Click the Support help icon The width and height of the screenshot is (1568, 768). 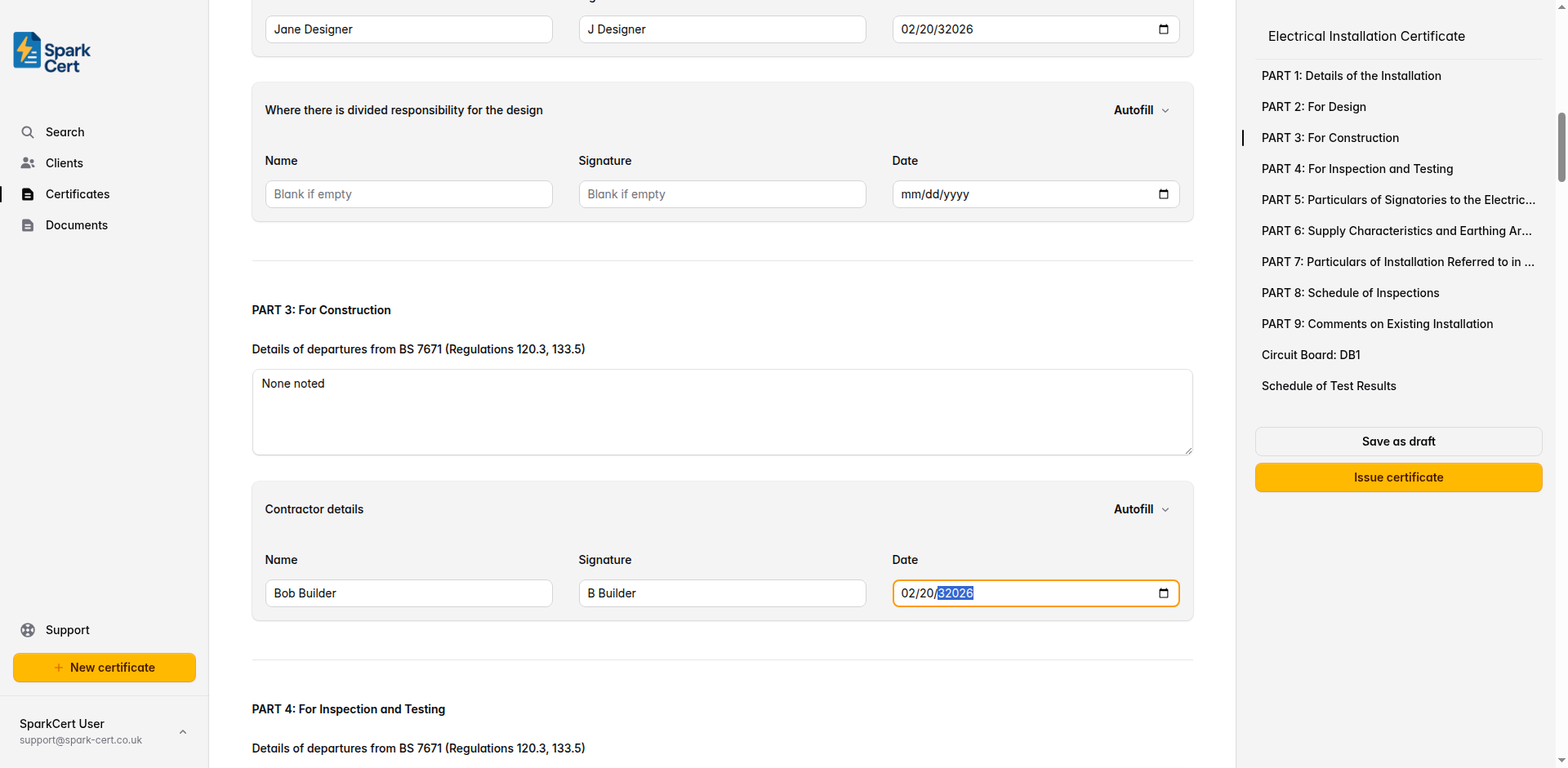click(x=28, y=629)
